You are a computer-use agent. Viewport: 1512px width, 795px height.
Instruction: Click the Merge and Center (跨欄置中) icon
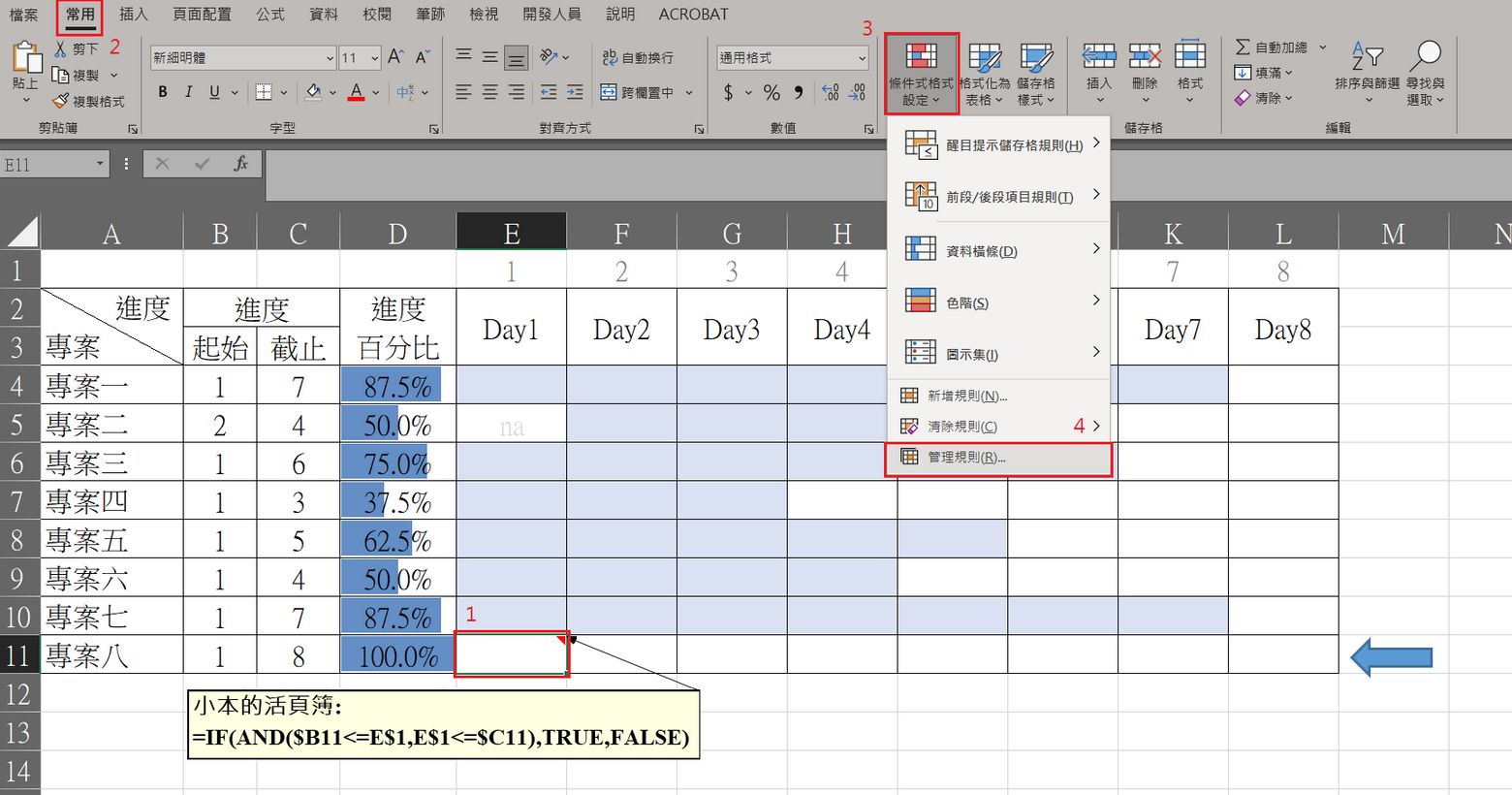(609, 92)
